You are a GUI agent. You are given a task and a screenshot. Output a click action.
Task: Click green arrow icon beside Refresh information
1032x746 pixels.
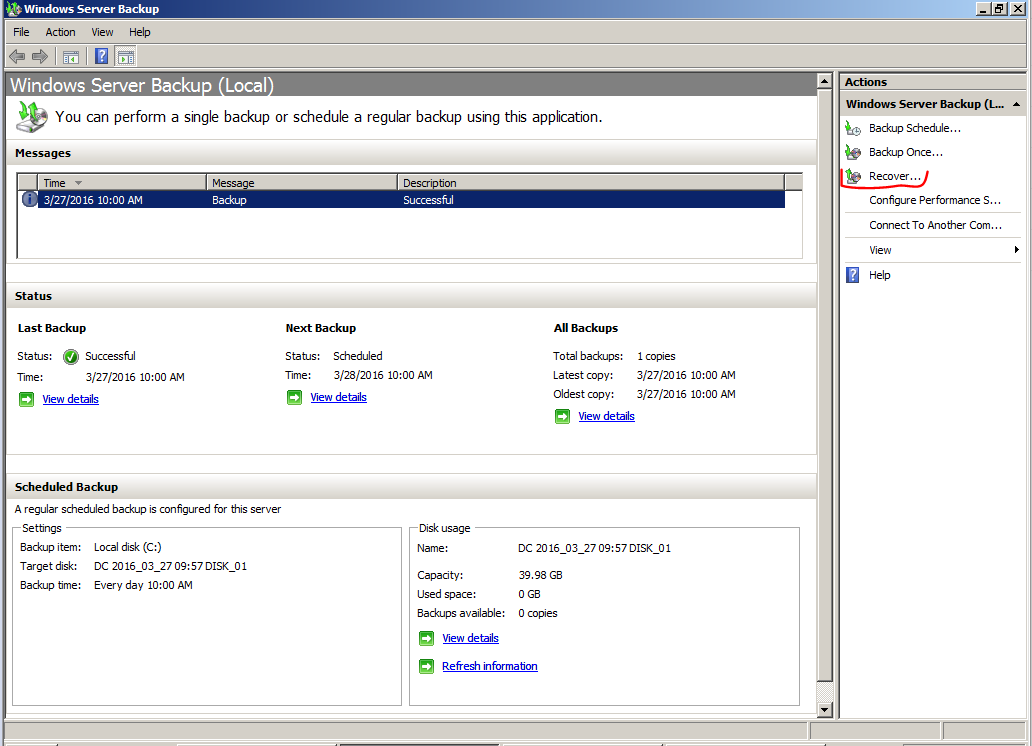tap(426, 666)
